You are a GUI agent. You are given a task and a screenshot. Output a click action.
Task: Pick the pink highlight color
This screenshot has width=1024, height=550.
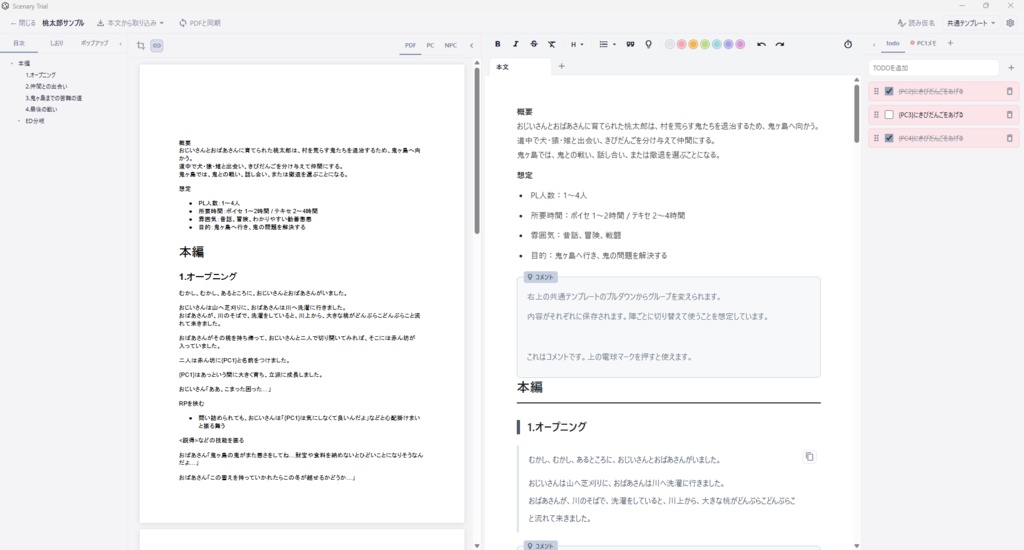point(681,44)
